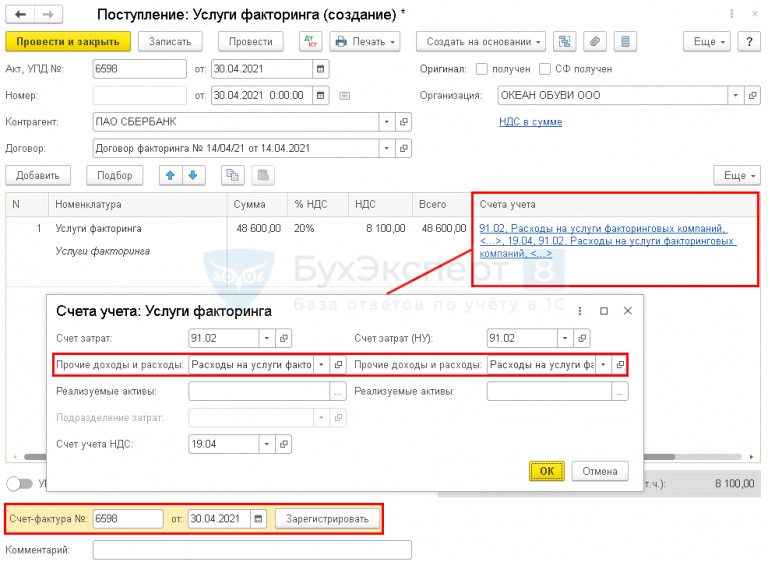
Task: Check the СФ получен checkbox
Action: tap(545, 69)
